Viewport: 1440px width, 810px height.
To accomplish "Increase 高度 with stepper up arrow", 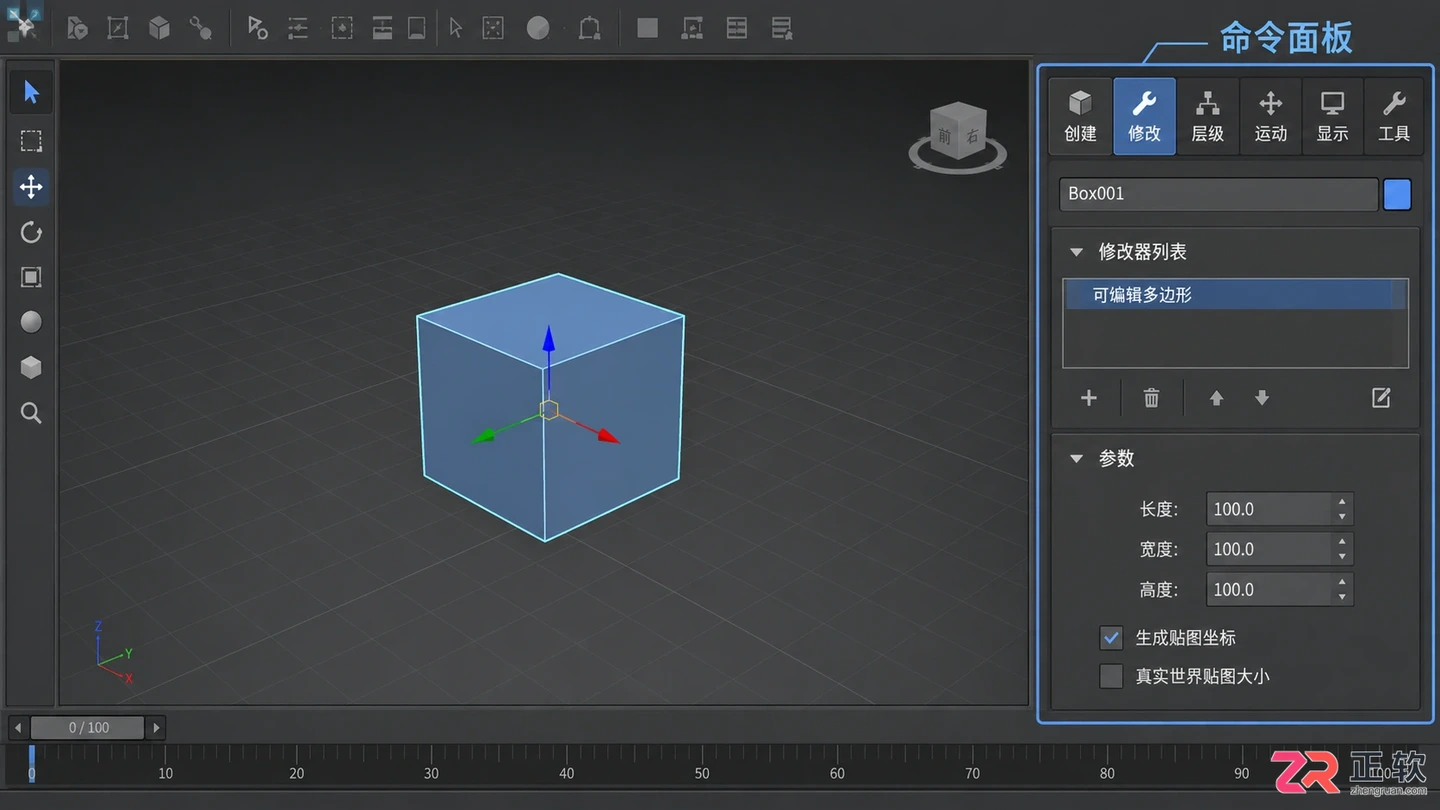I will 1342,582.
